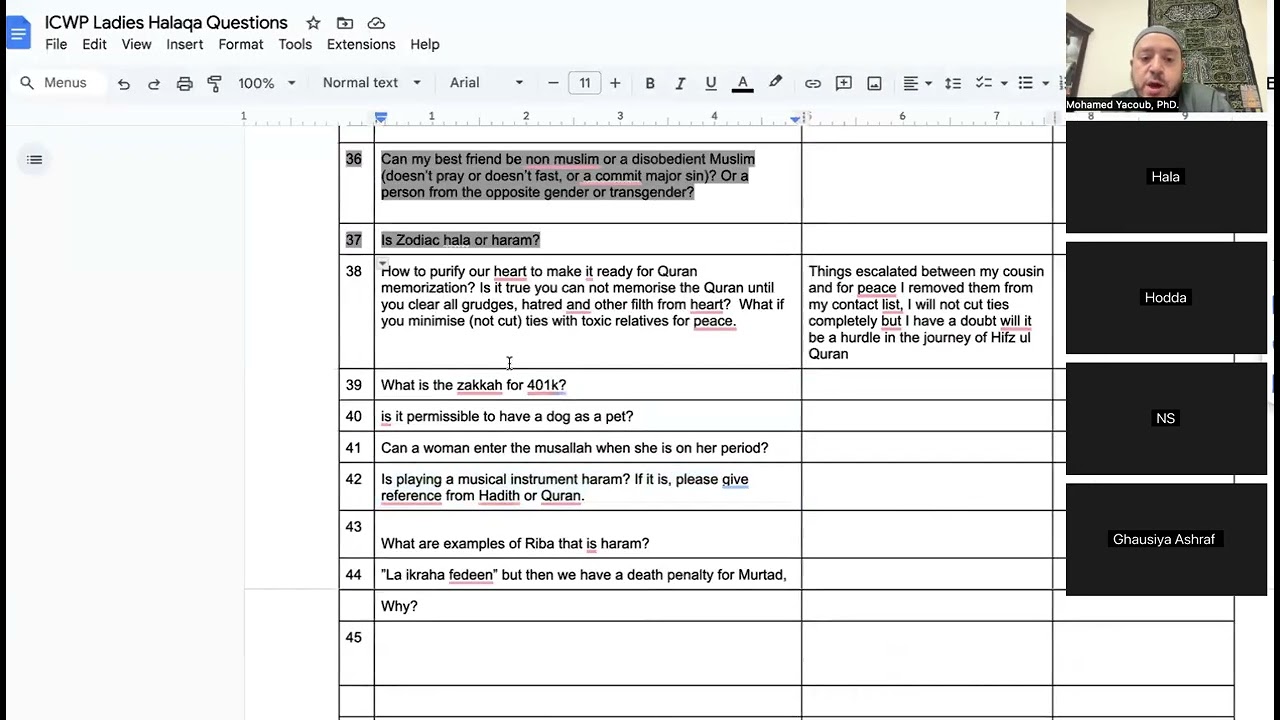Open the Extensions menu

coord(361,44)
